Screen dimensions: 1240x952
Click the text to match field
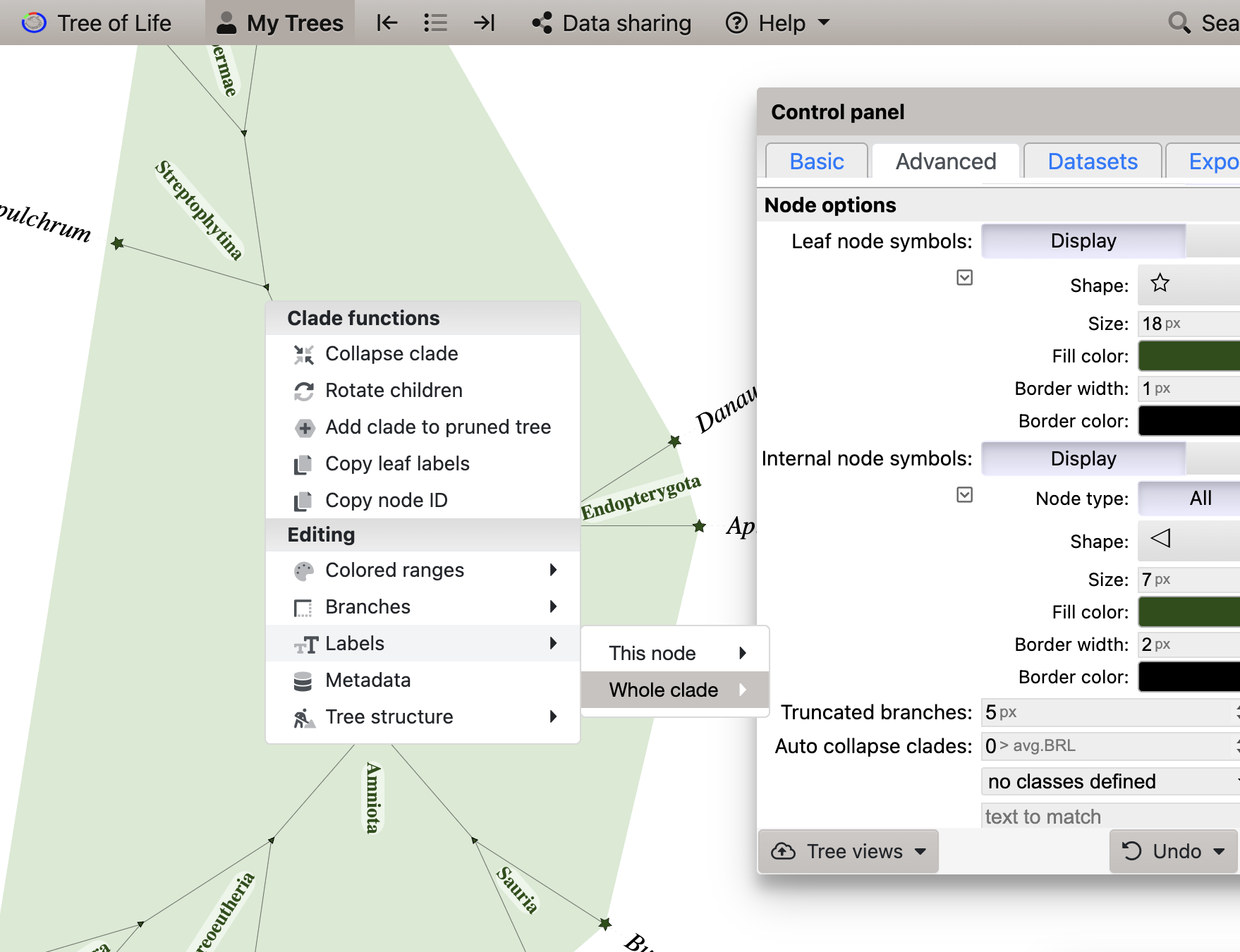pyautogui.click(x=1110, y=816)
